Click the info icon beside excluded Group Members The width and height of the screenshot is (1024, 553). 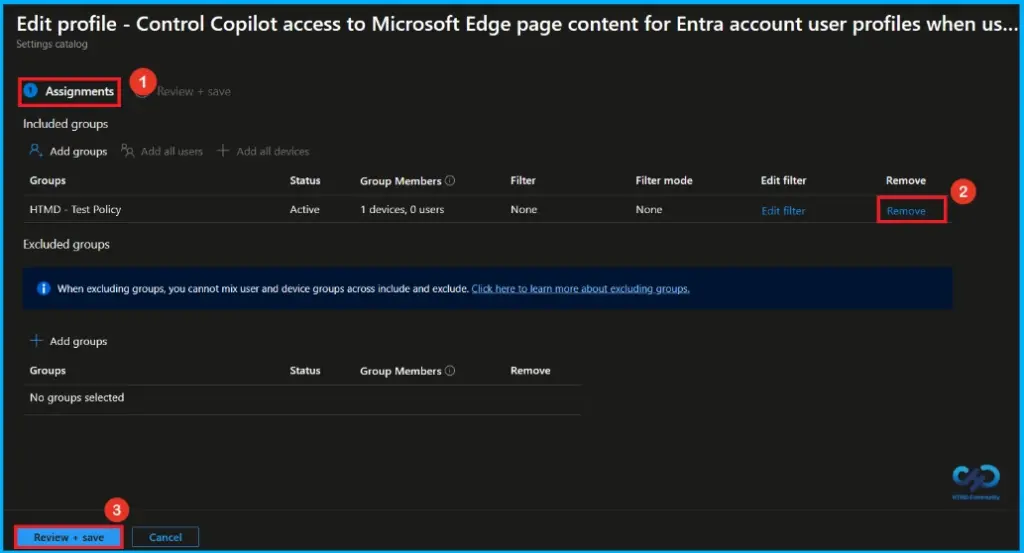click(x=450, y=371)
